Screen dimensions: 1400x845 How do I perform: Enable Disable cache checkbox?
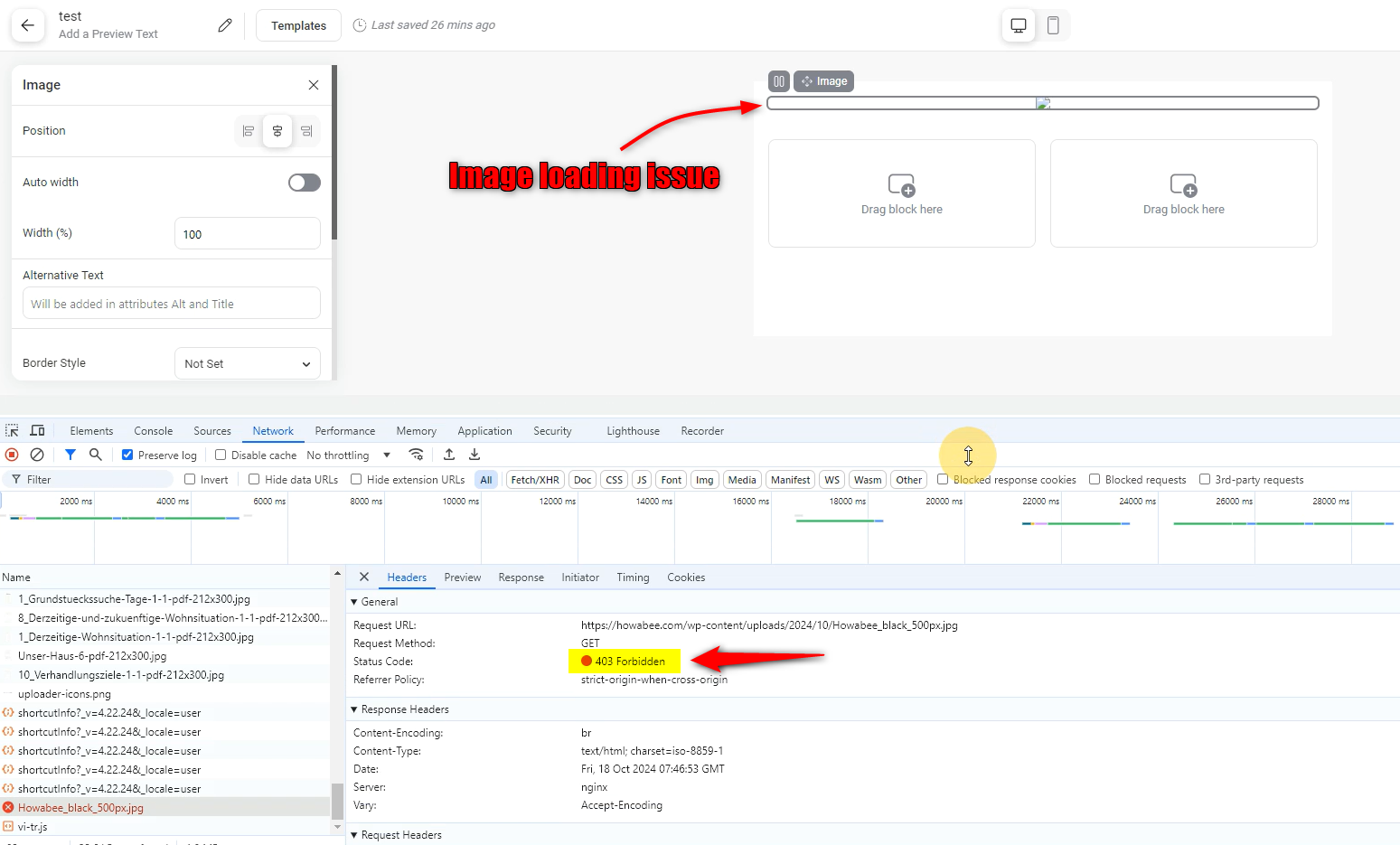coord(221,455)
